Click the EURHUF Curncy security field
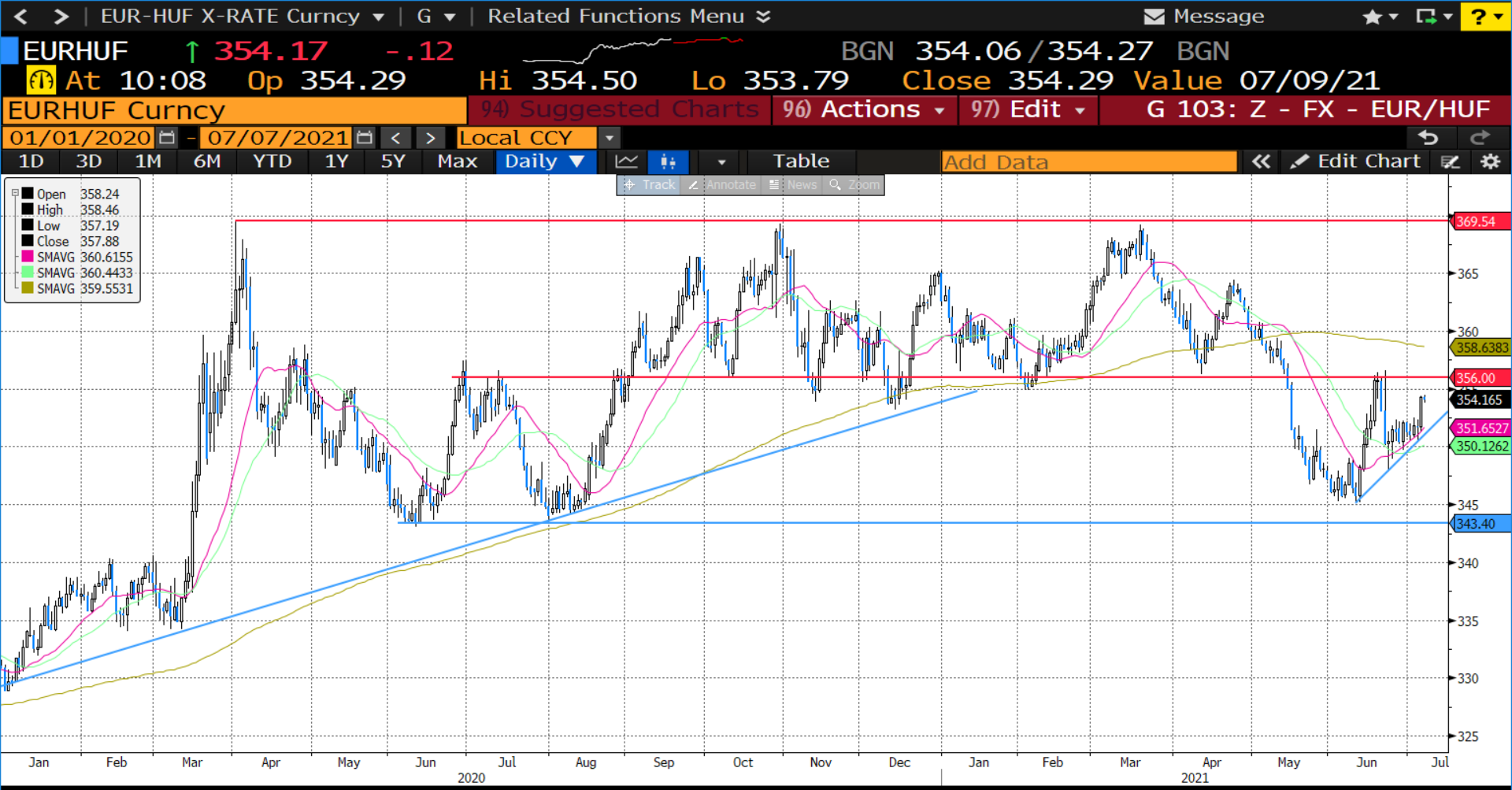1512x790 pixels. [x=235, y=110]
